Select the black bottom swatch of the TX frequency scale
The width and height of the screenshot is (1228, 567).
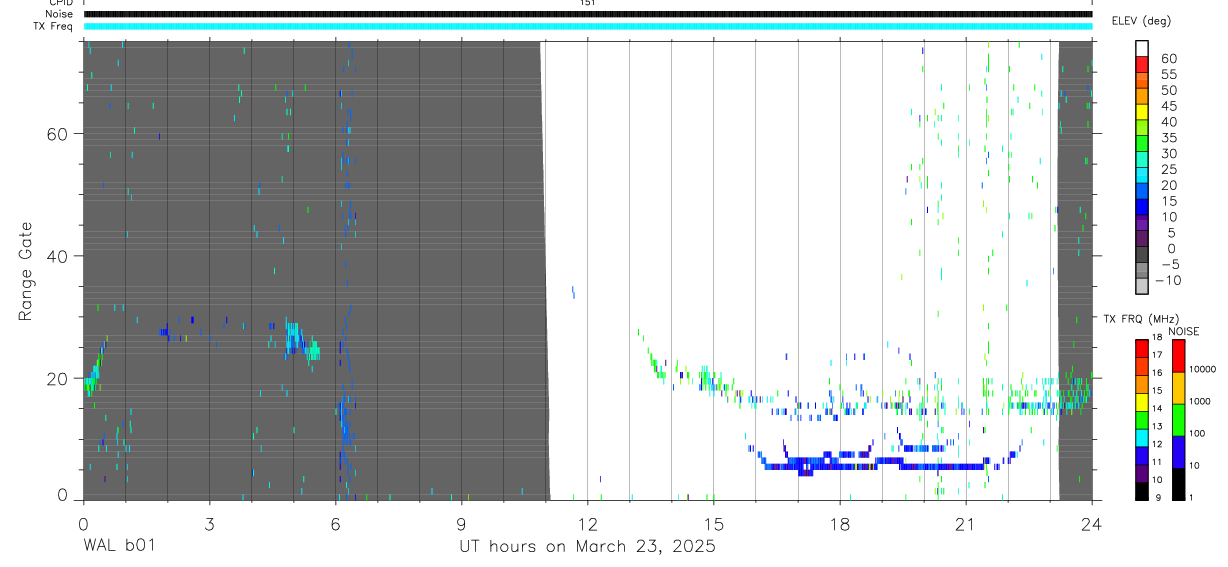(x=1142, y=490)
